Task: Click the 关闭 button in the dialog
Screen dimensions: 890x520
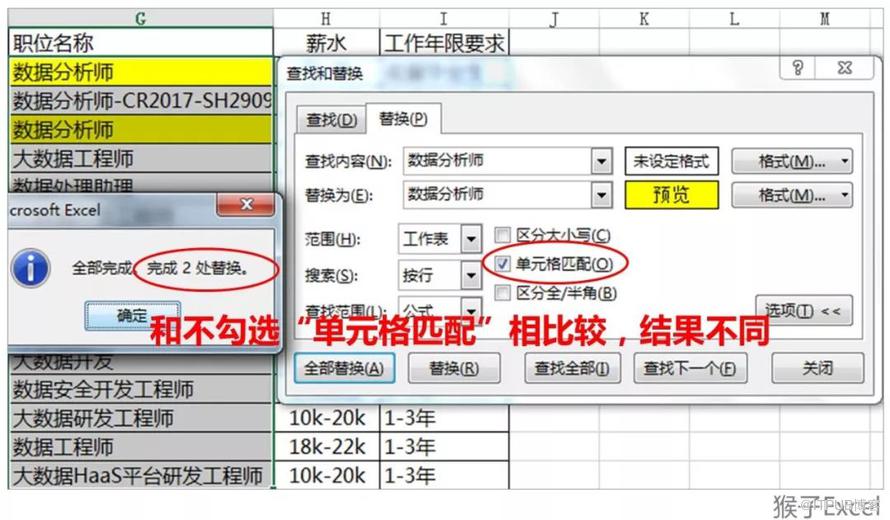Action: pyautogui.click(x=818, y=368)
